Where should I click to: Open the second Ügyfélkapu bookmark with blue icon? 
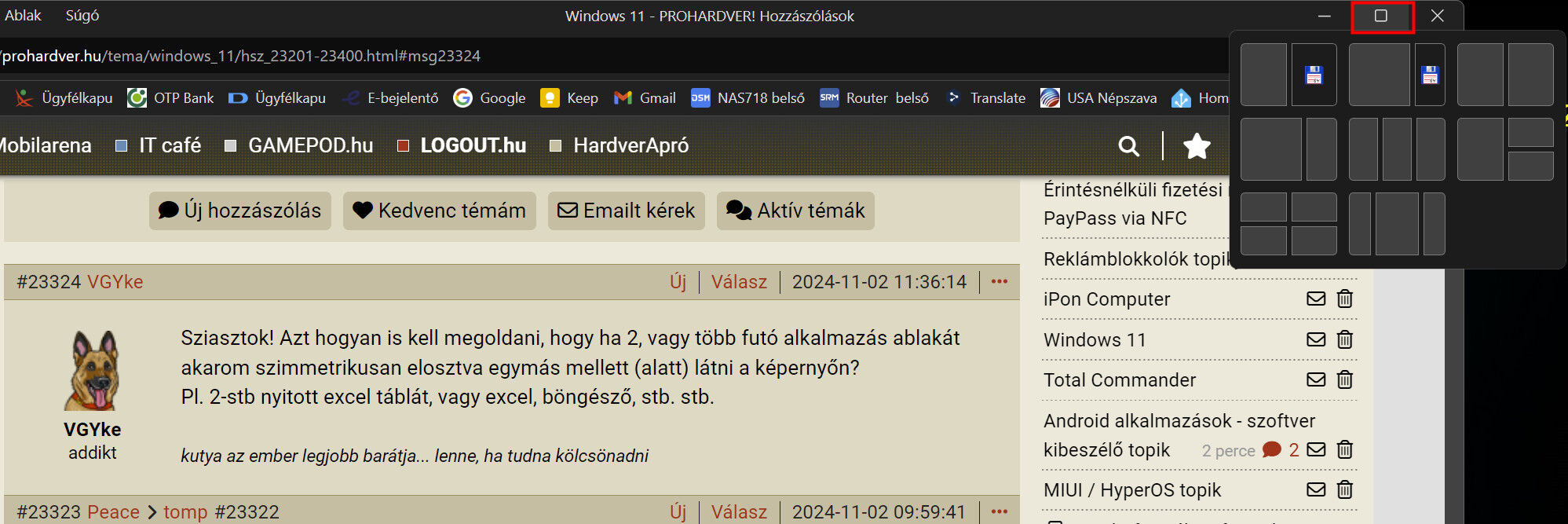(277, 98)
